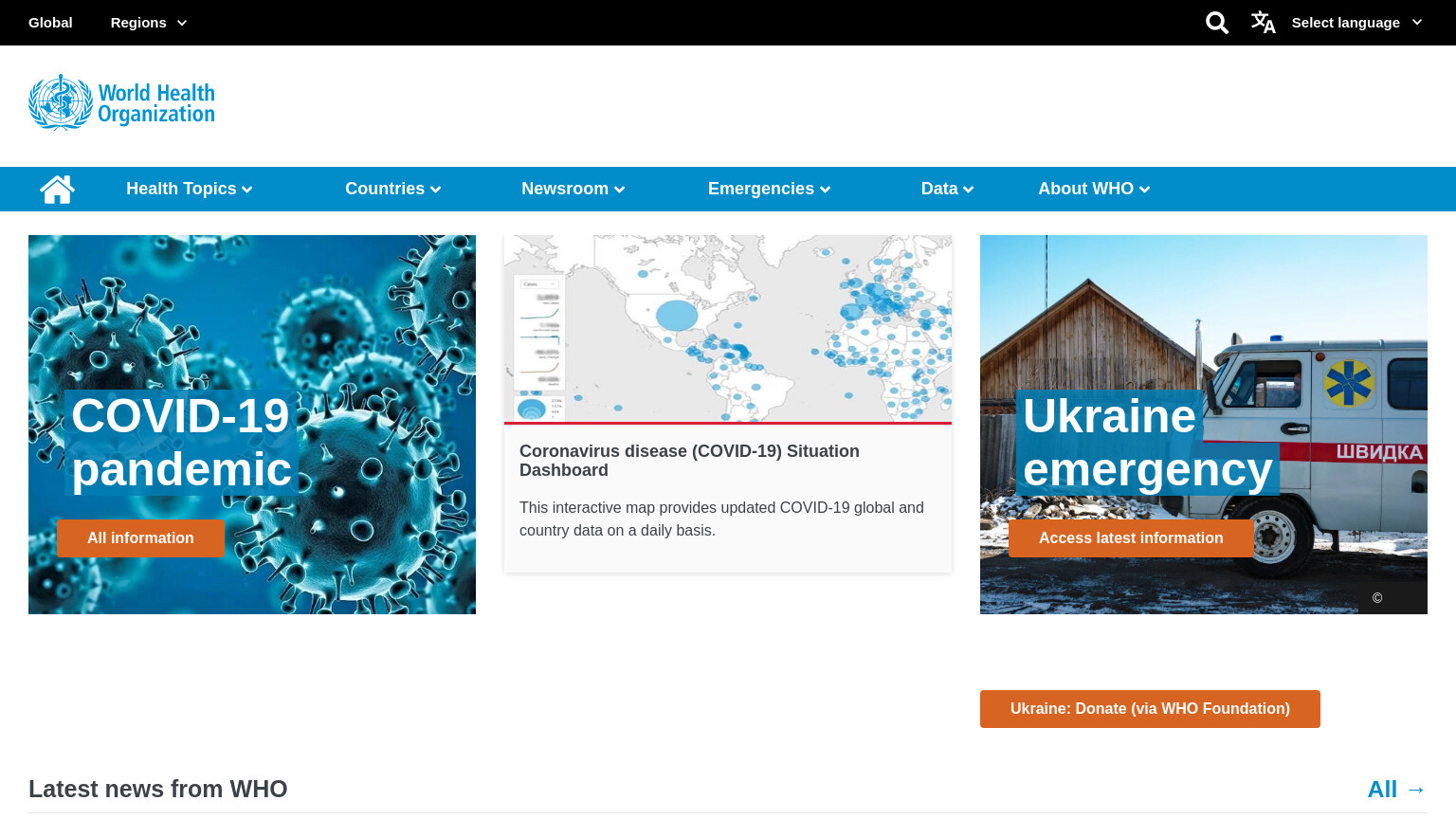1456x819 pixels.
Task: Click Ukraine: Donate (via WHO Foundation) button
Action: [x=1150, y=709]
